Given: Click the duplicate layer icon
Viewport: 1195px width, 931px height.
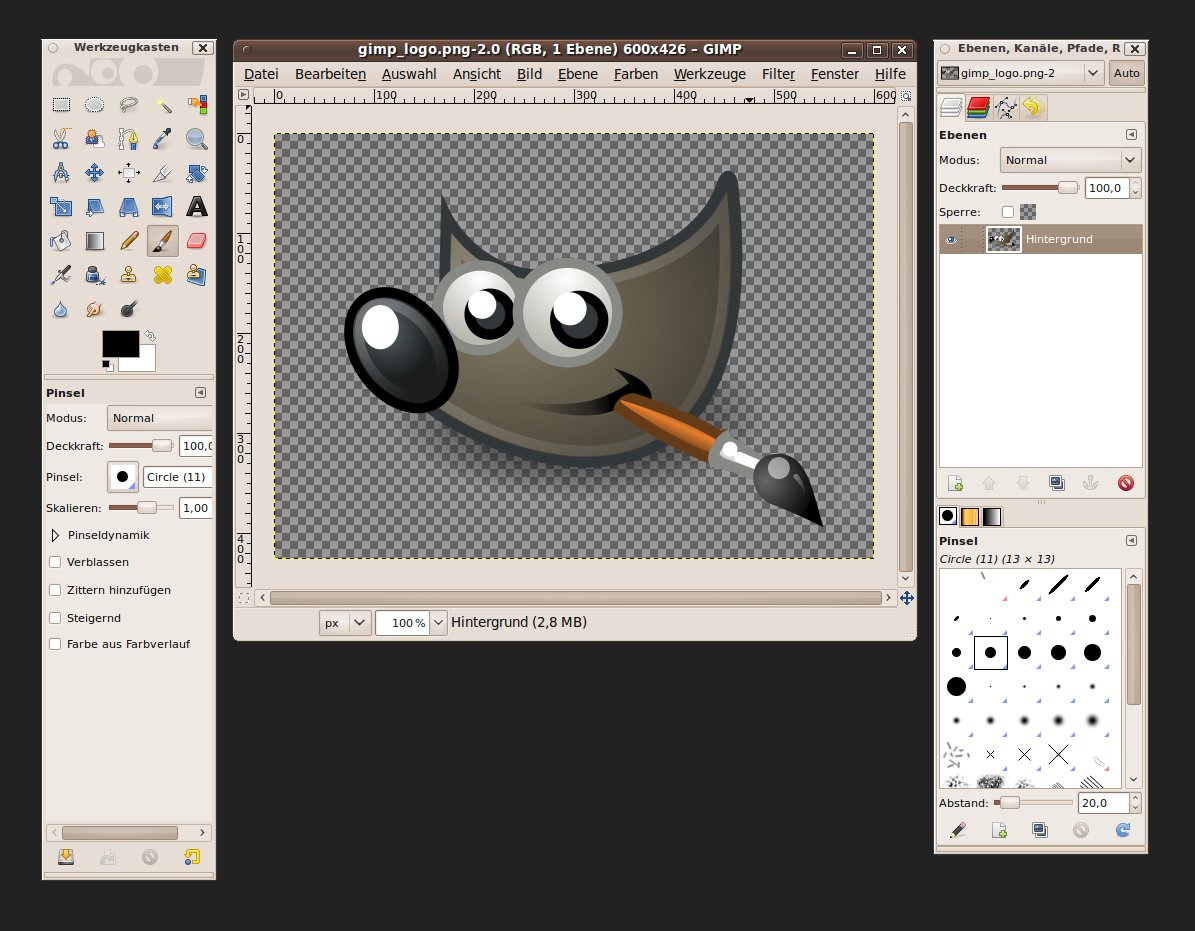Looking at the screenshot, I should (x=1056, y=483).
